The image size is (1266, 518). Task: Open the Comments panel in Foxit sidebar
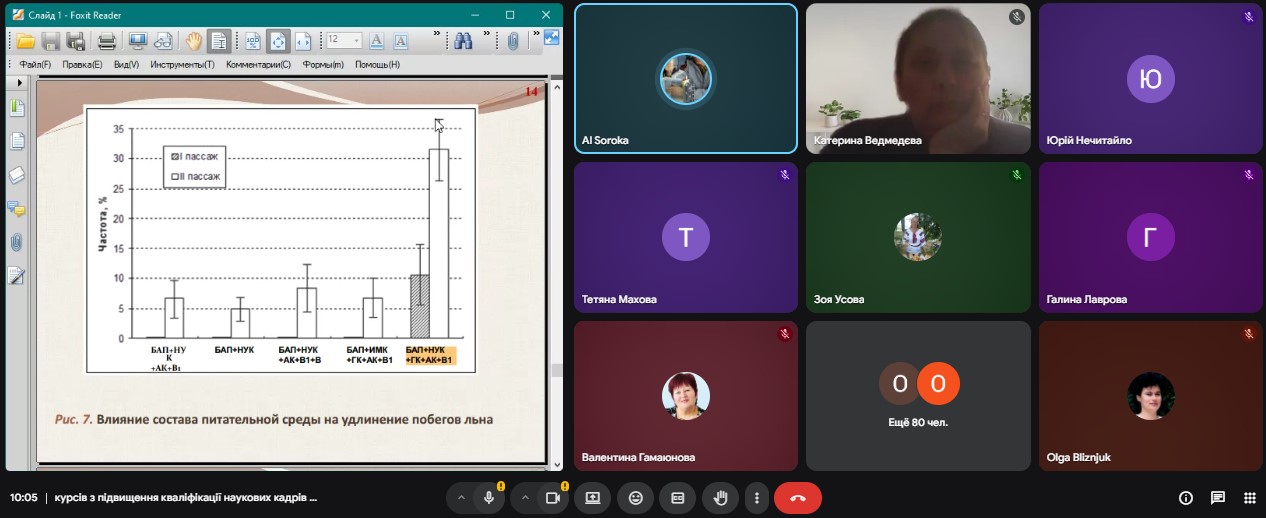pos(17,208)
